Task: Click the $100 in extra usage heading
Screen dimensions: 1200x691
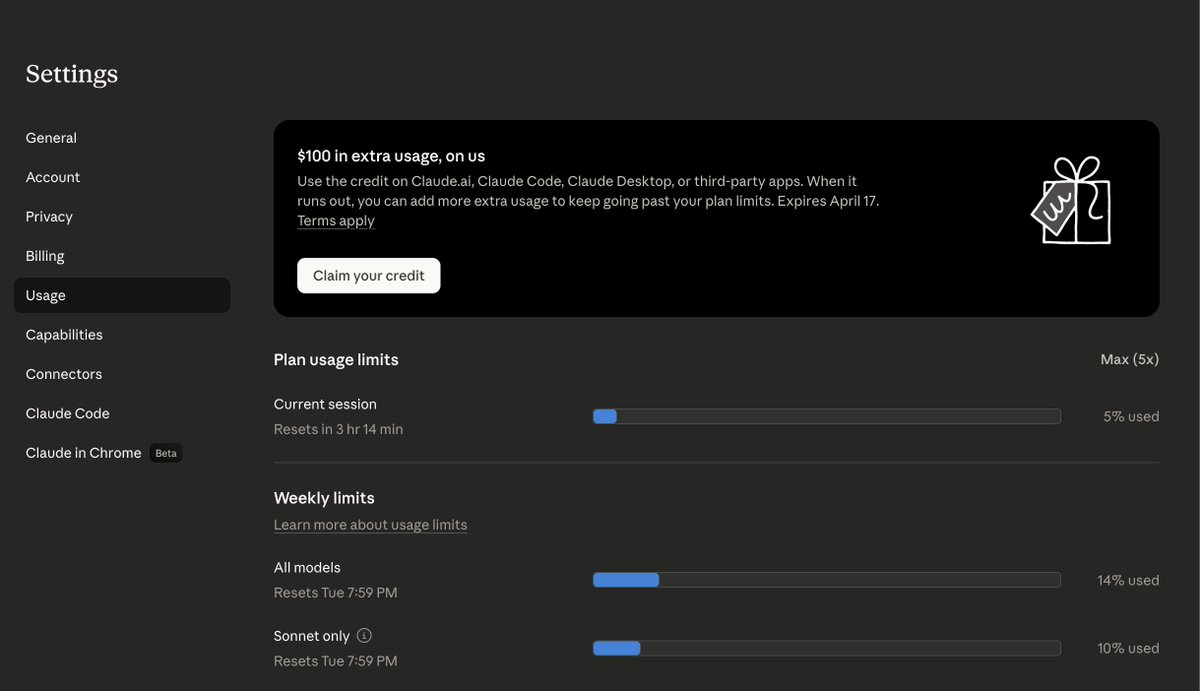Action: (391, 156)
